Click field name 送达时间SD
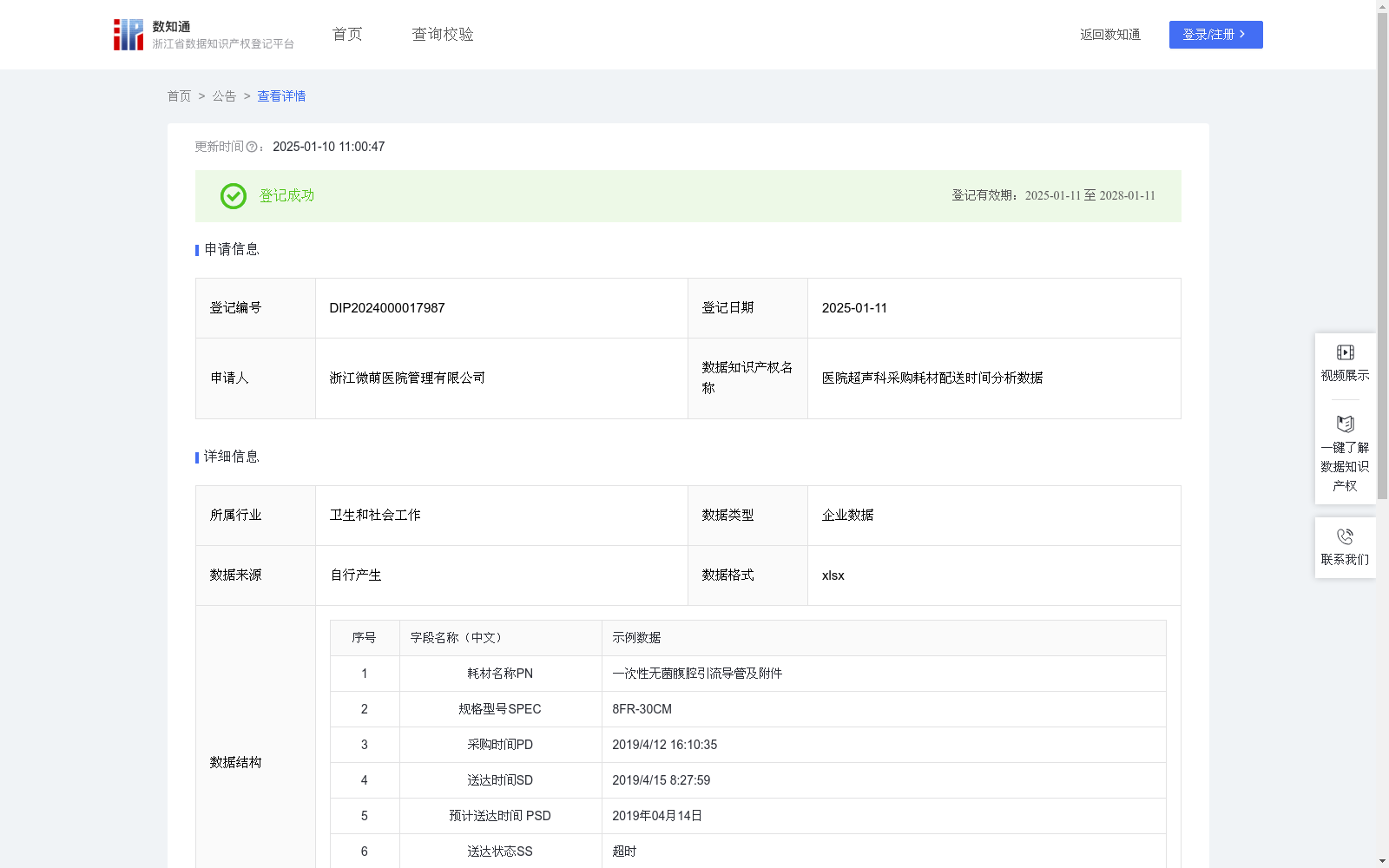The image size is (1389, 868). [x=500, y=780]
